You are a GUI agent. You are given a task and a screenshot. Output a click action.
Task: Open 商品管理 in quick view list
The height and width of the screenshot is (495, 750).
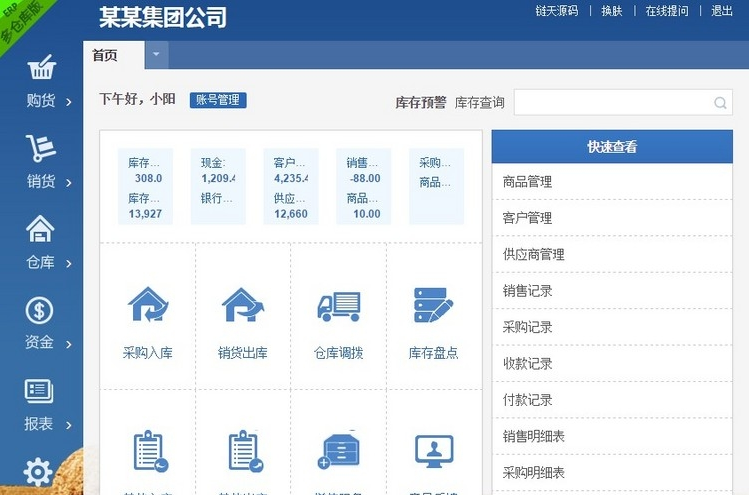pos(527,182)
